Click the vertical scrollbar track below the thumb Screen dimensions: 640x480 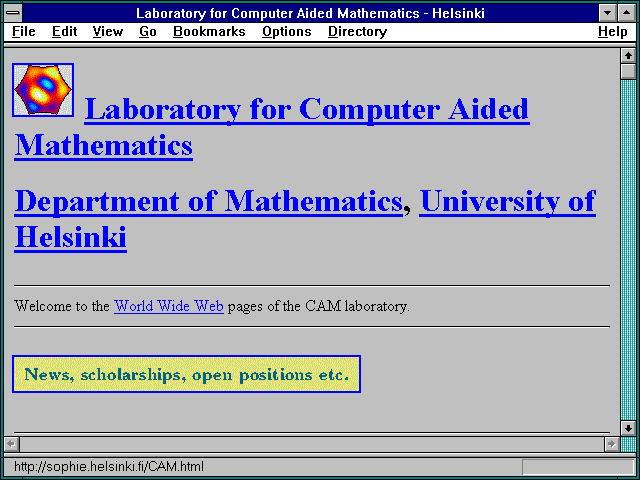(x=628, y=250)
